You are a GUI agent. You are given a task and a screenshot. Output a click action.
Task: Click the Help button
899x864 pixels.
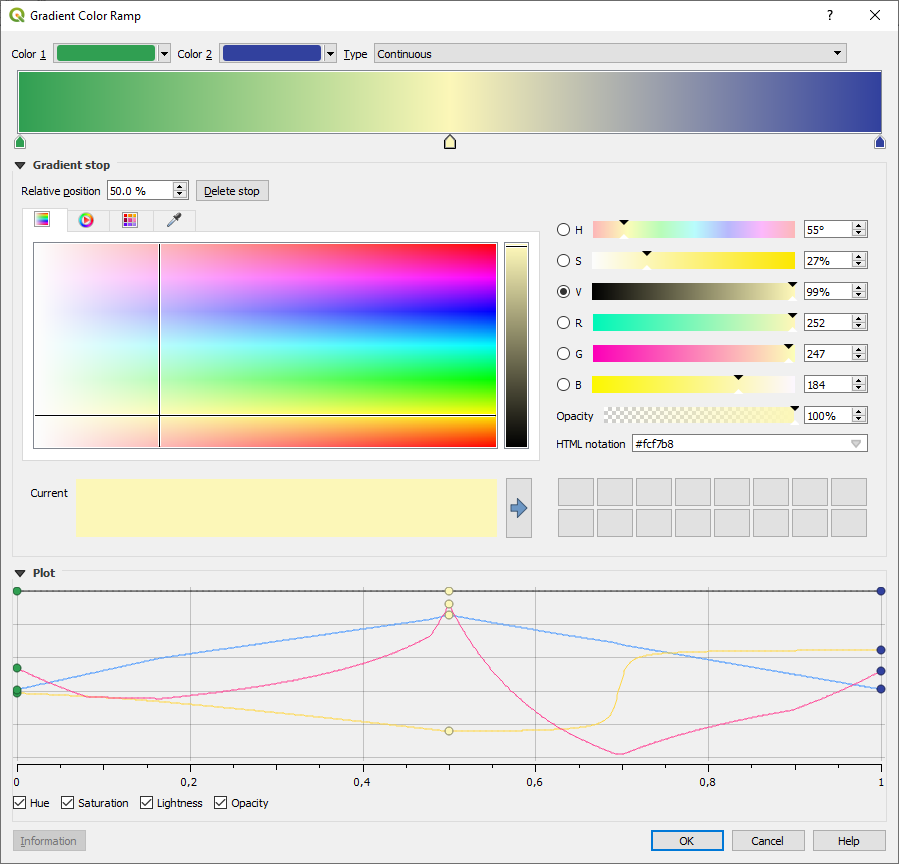click(849, 840)
